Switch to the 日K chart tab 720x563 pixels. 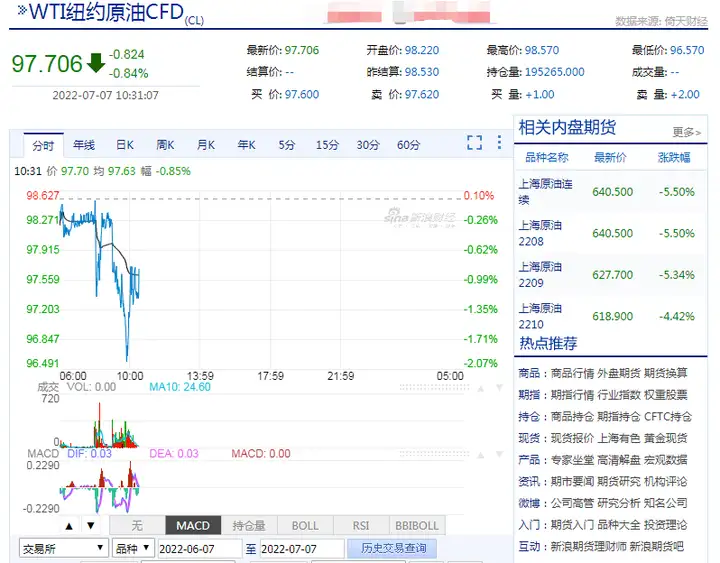tap(124, 145)
